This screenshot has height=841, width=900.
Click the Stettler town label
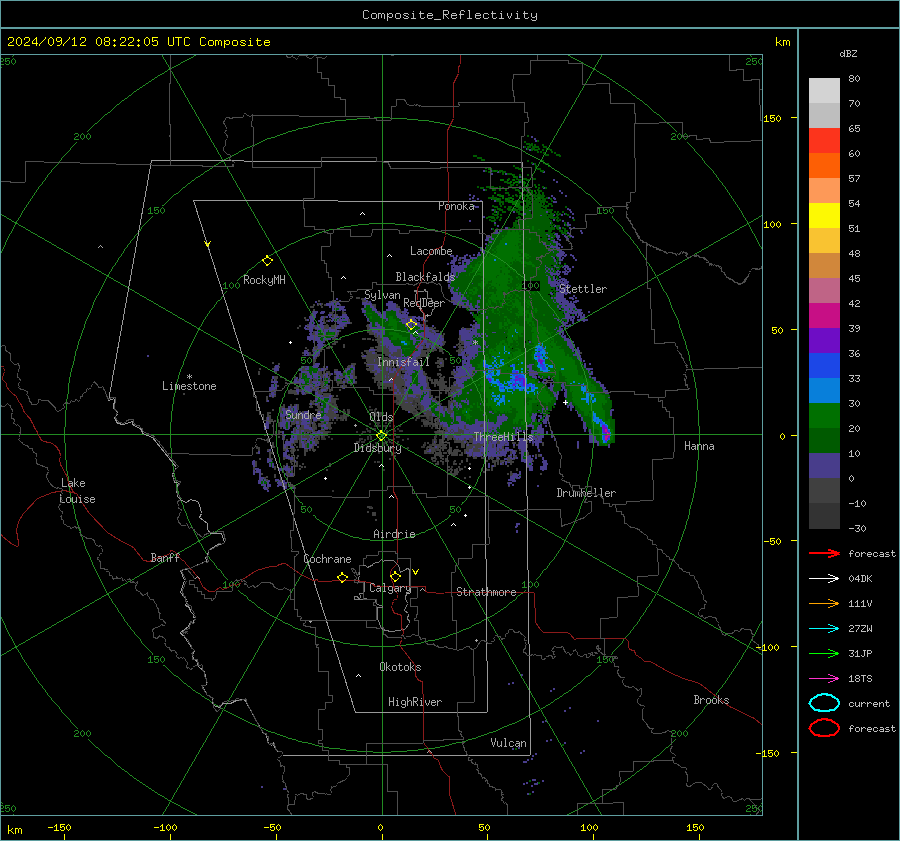pyautogui.click(x=583, y=289)
